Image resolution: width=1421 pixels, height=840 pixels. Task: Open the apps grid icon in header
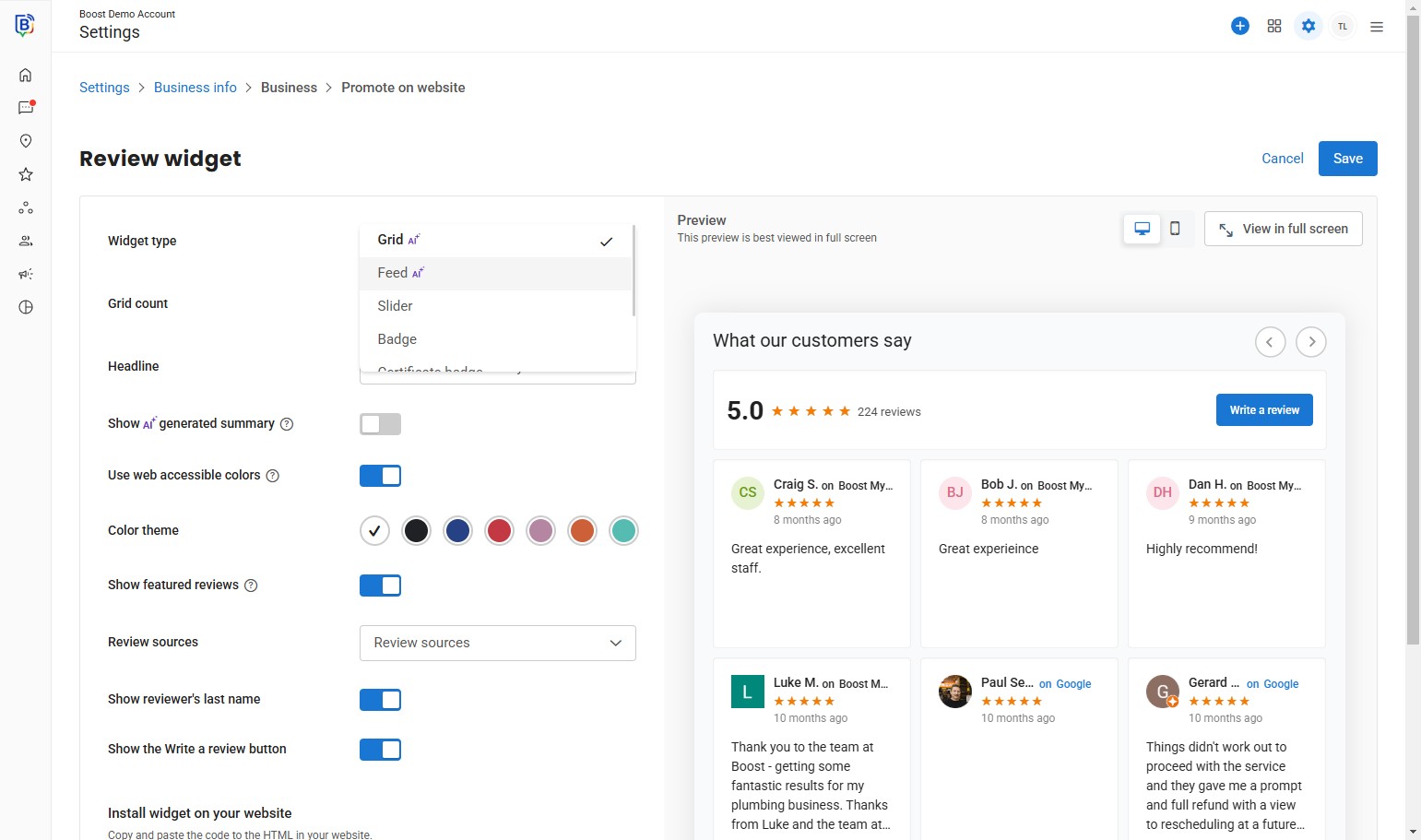point(1274,26)
